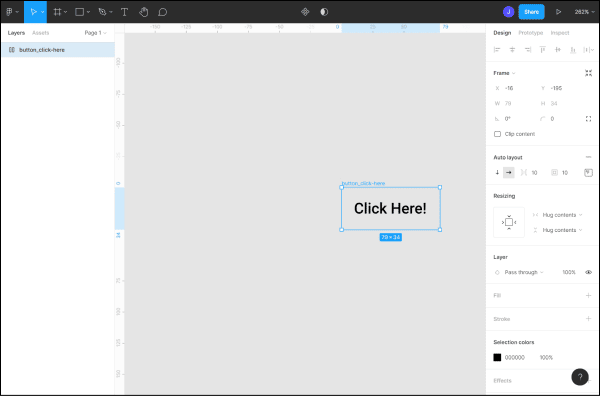
Task: Click the resizing constraints preview box
Action: coord(509,222)
